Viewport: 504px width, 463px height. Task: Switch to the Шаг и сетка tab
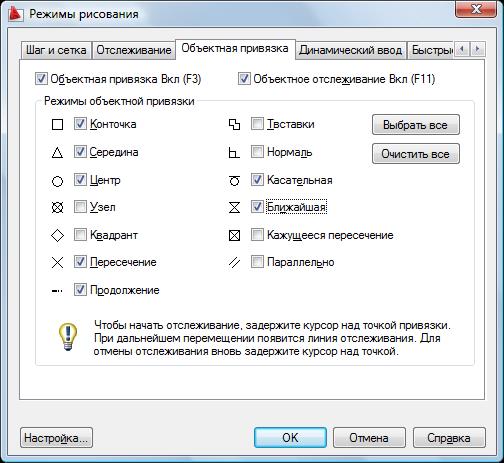pos(56,50)
